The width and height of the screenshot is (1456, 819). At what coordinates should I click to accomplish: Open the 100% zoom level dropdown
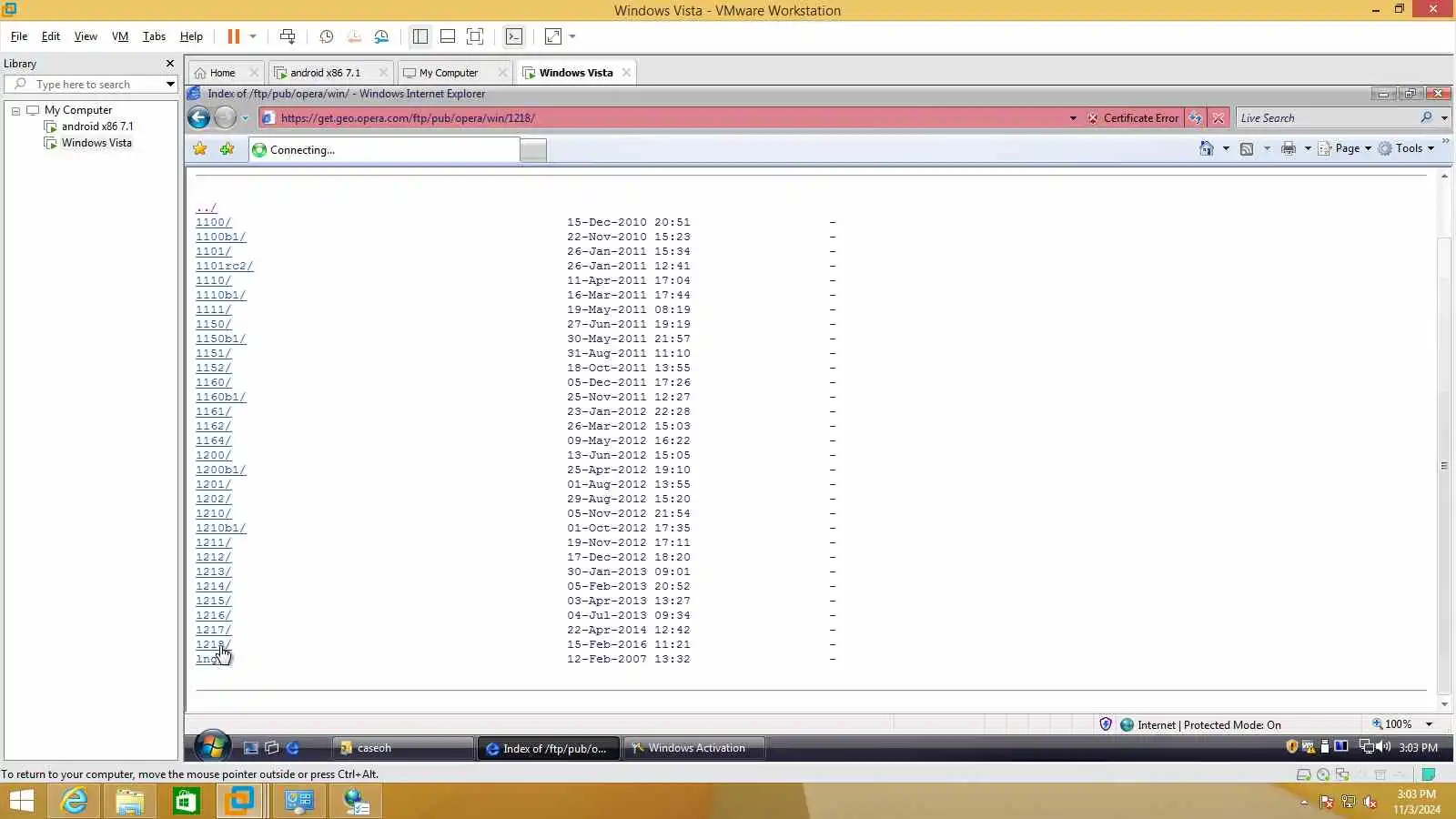1429,724
